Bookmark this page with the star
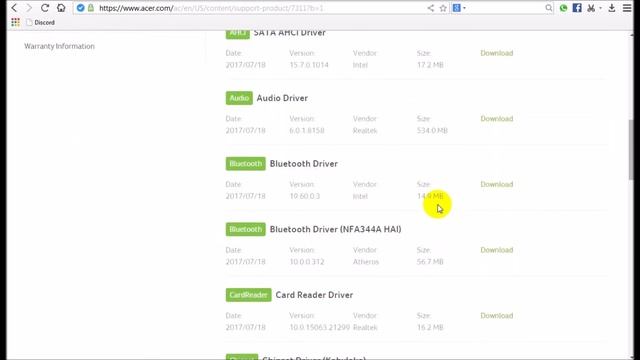The height and width of the screenshot is (360, 640). tap(443, 8)
